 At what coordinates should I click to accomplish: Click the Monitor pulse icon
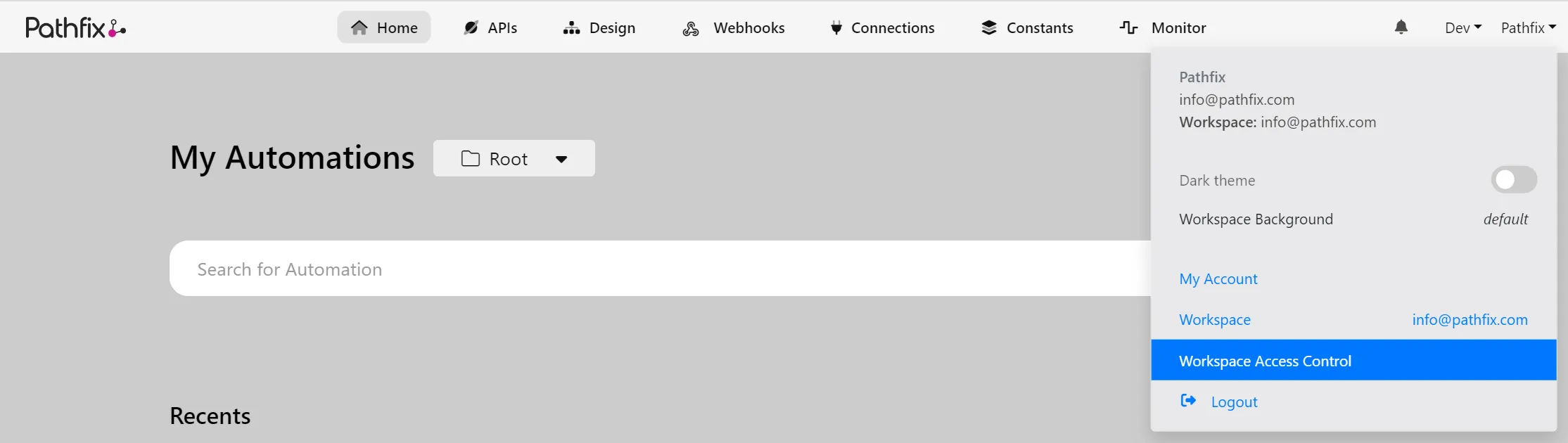pyautogui.click(x=1128, y=27)
